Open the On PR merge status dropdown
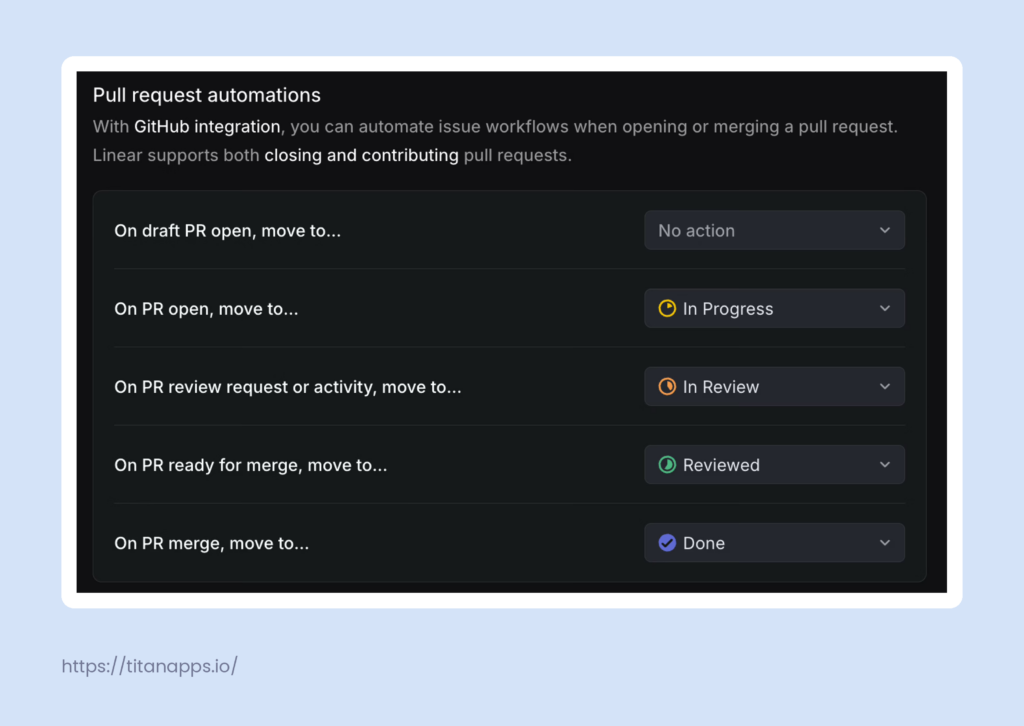Image resolution: width=1024 pixels, height=726 pixels. (774, 543)
